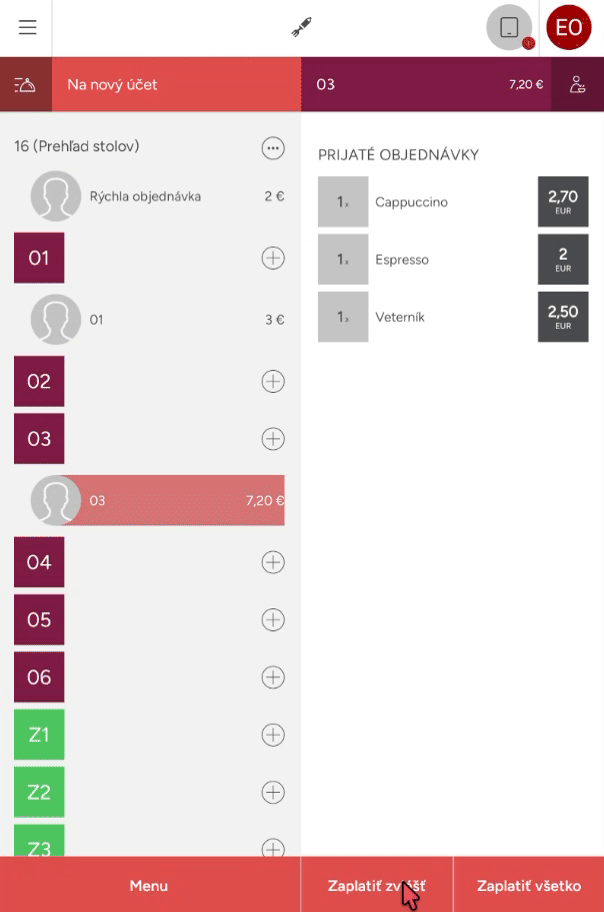Image resolution: width=604 pixels, height=912 pixels.
Task: Open the EO user profile avatar
Action: click(569, 28)
